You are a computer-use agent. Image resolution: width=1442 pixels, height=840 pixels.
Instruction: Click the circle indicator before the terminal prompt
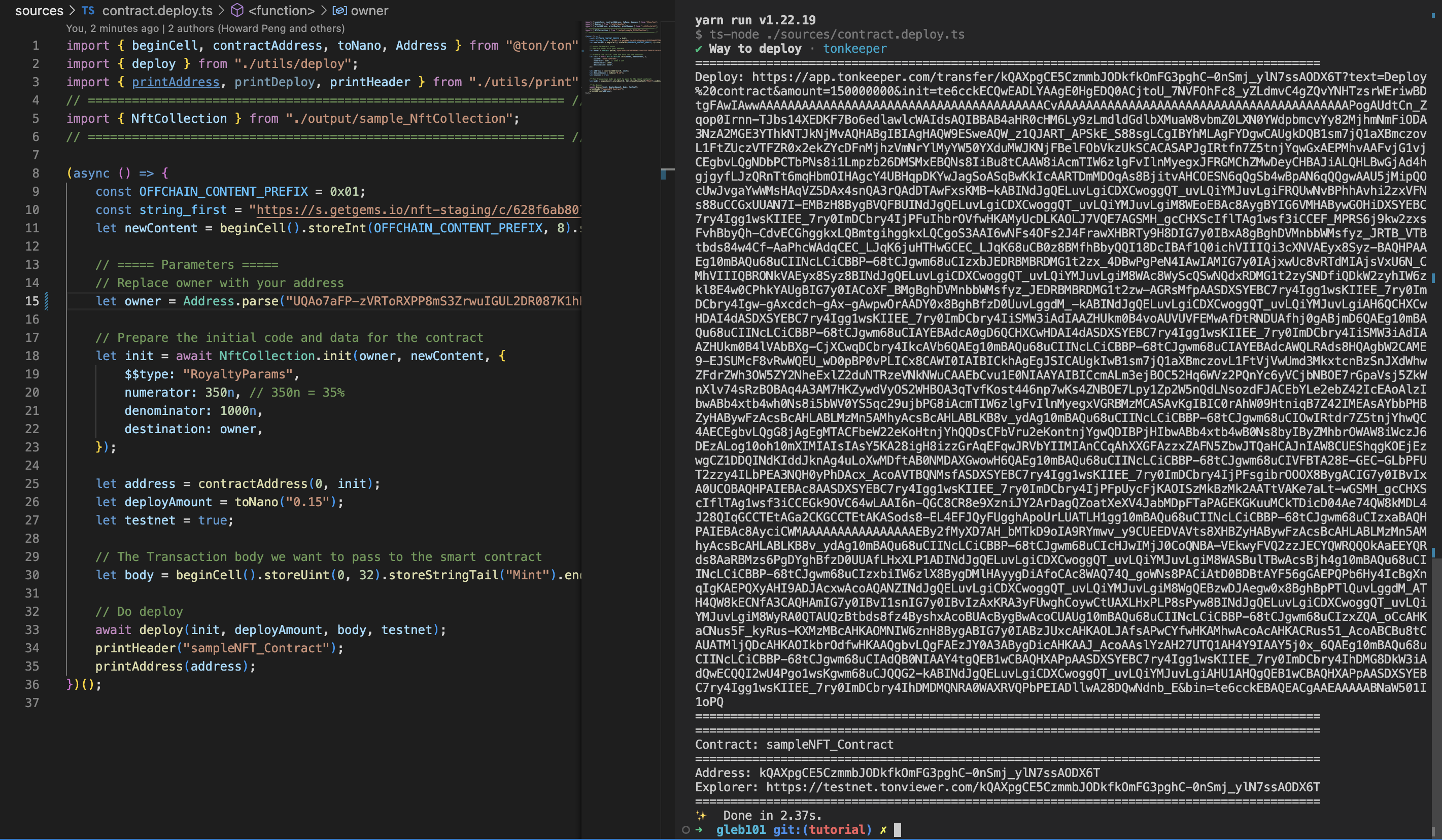685,830
